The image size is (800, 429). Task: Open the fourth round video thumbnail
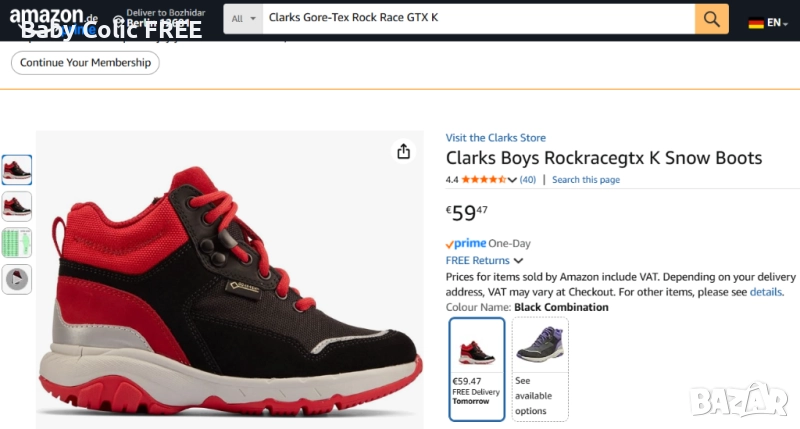pyautogui.click(x=17, y=280)
